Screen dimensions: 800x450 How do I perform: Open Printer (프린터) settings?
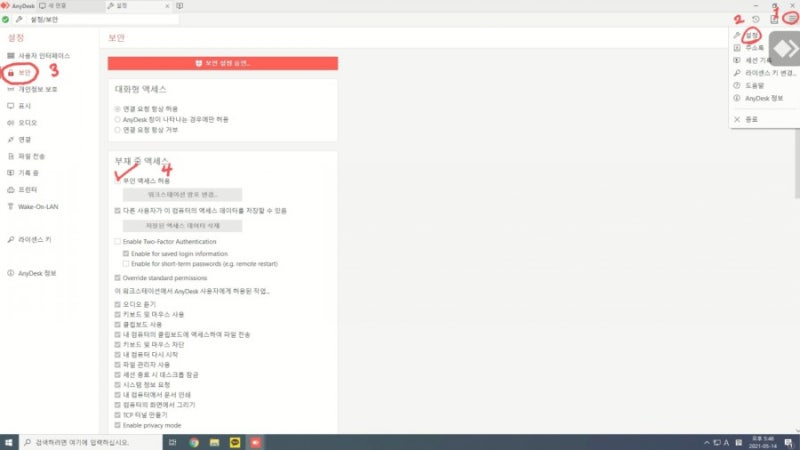tap(22, 190)
